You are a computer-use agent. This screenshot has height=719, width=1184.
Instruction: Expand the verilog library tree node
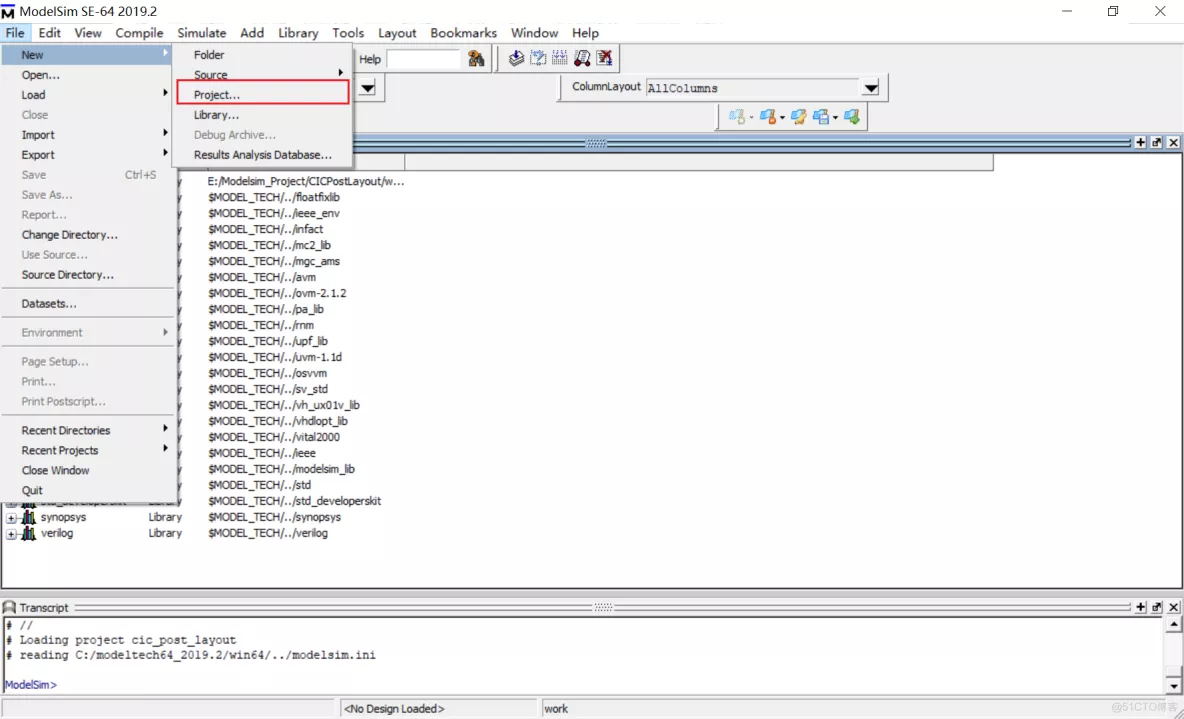[11, 534]
